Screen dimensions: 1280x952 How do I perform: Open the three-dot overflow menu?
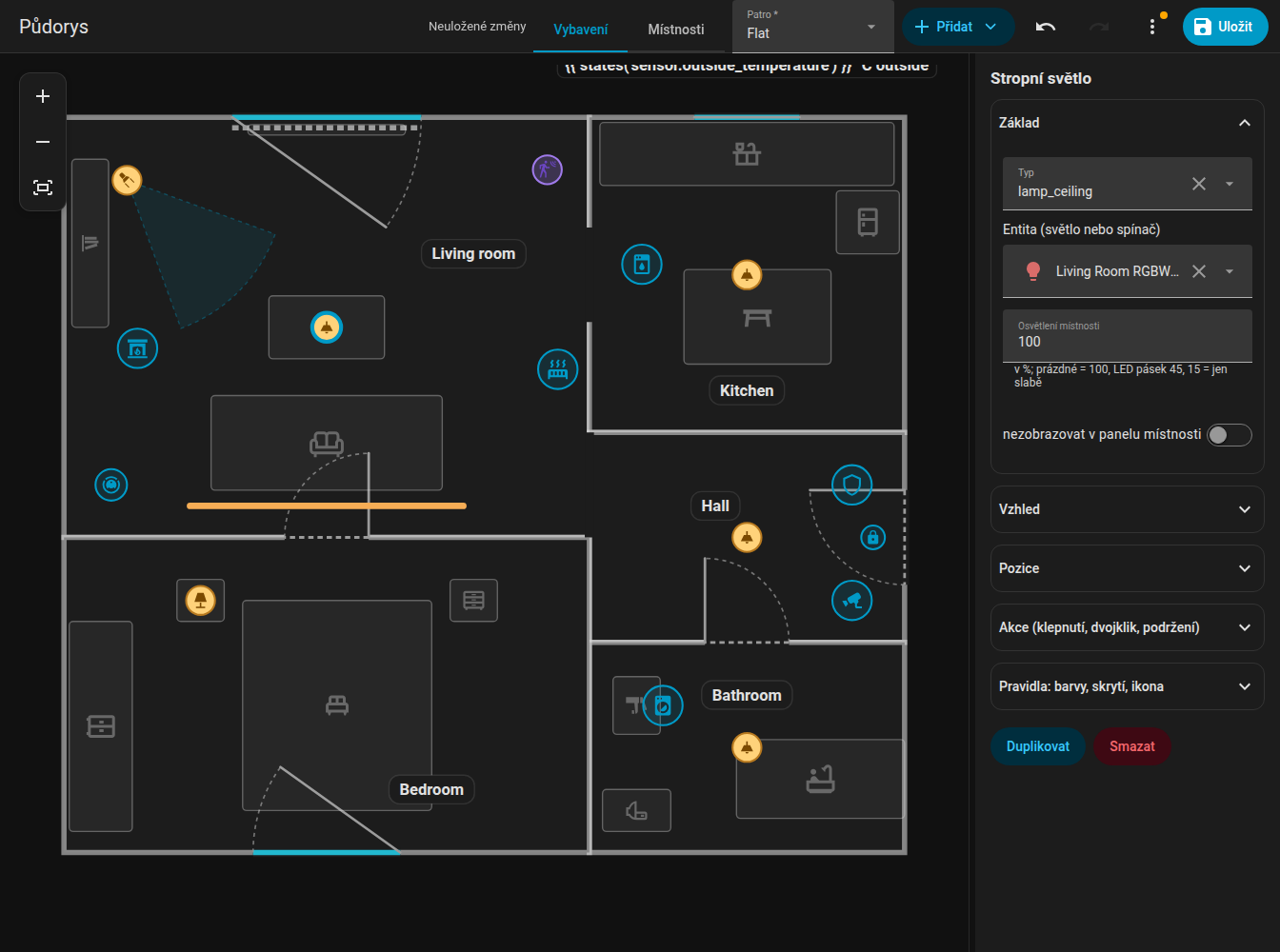pos(1152,27)
